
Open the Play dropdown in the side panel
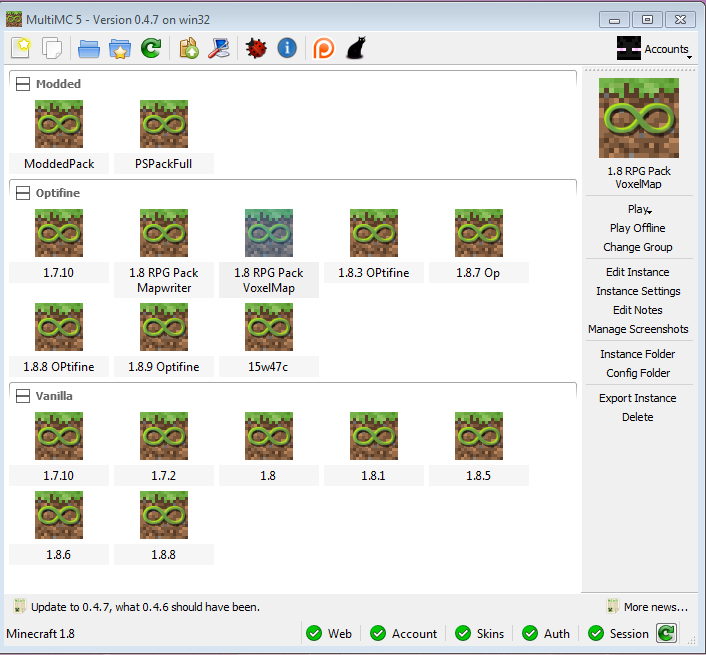pyautogui.click(x=639, y=209)
